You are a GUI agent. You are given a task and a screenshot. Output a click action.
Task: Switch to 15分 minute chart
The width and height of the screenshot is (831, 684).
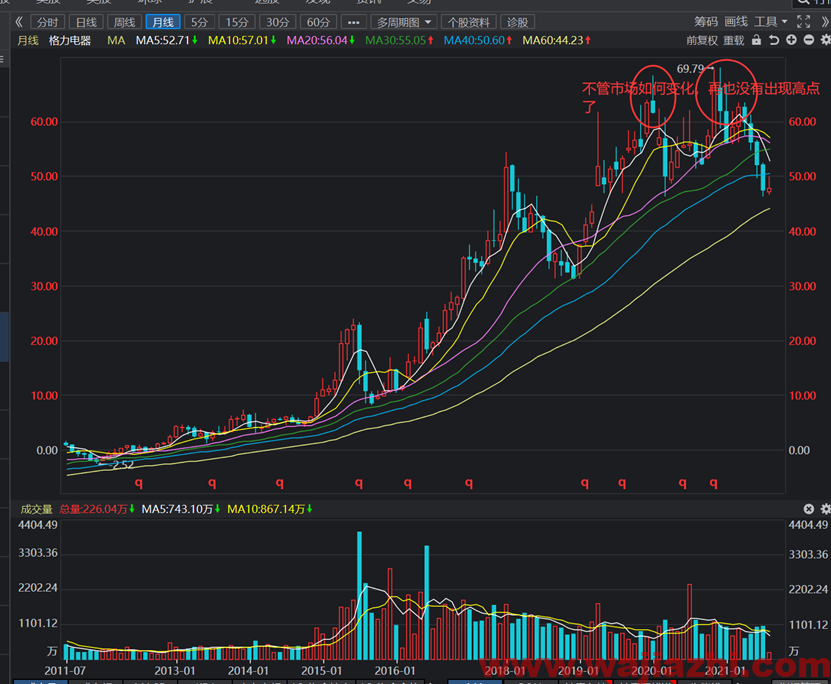[x=237, y=22]
